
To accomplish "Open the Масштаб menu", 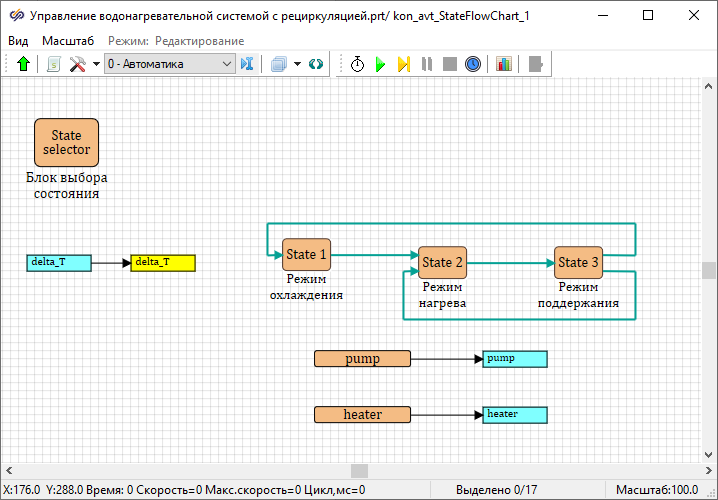I will [67, 40].
